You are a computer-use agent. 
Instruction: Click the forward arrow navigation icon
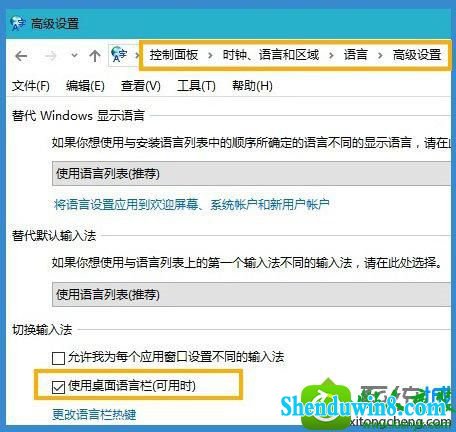[x=51, y=56]
